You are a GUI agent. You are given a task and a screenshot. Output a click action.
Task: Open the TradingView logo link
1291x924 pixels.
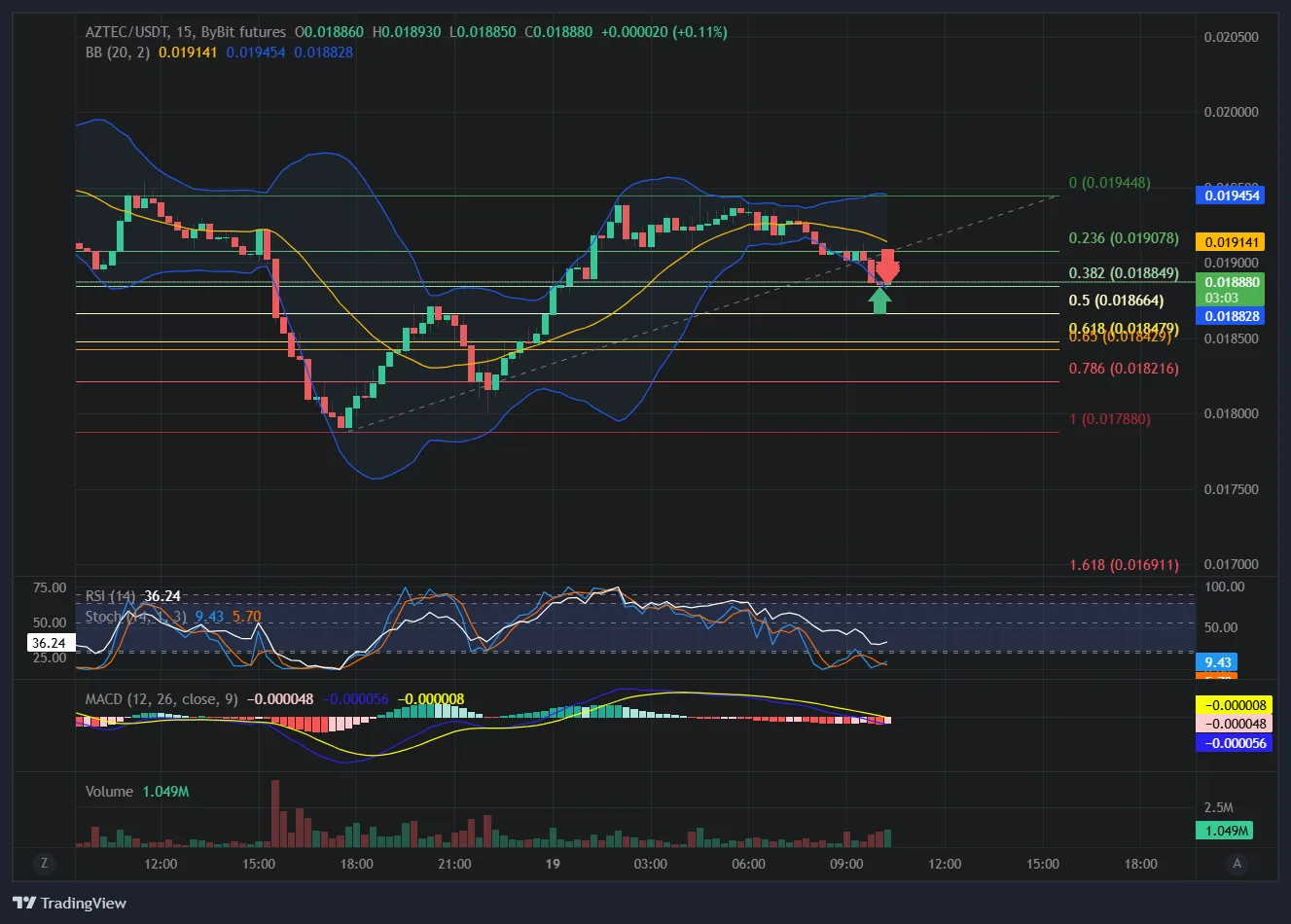pos(70,904)
